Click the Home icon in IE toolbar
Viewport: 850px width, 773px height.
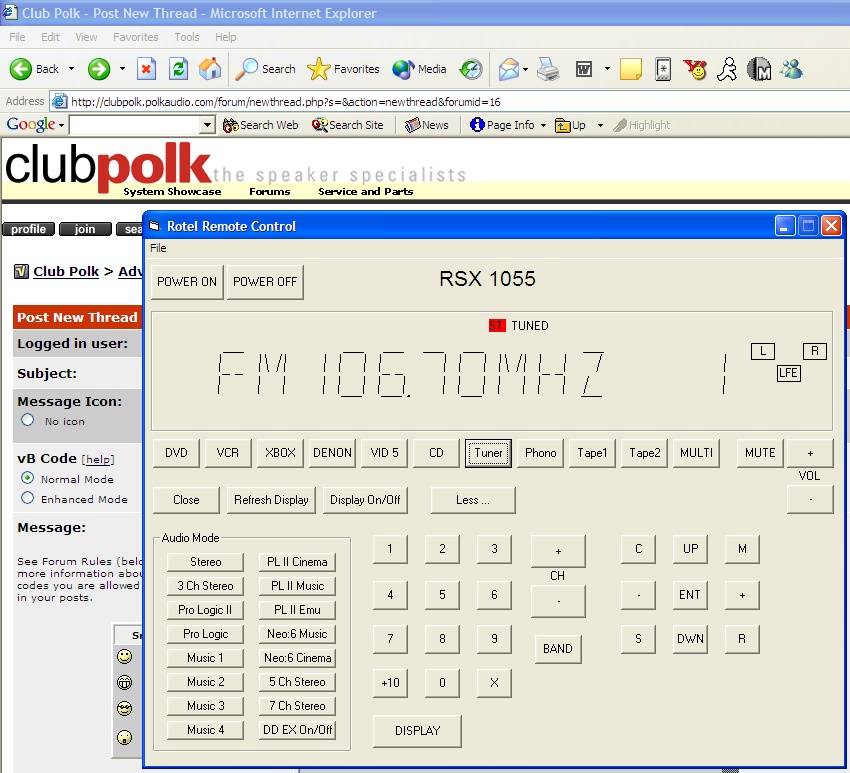click(210, 68)
